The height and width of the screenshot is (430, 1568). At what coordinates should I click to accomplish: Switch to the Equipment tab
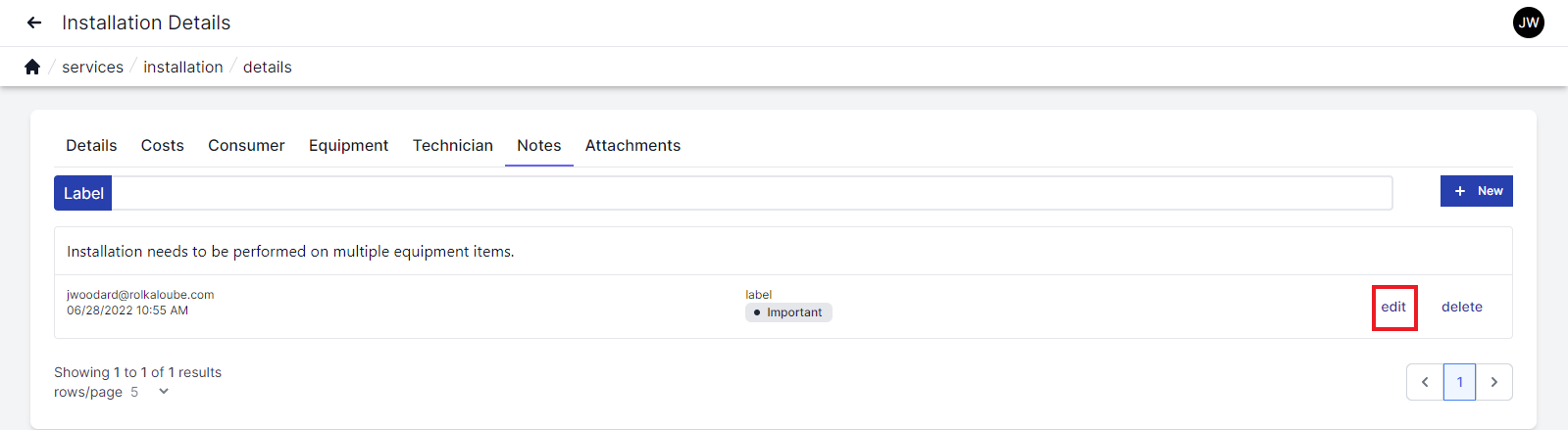348,145
